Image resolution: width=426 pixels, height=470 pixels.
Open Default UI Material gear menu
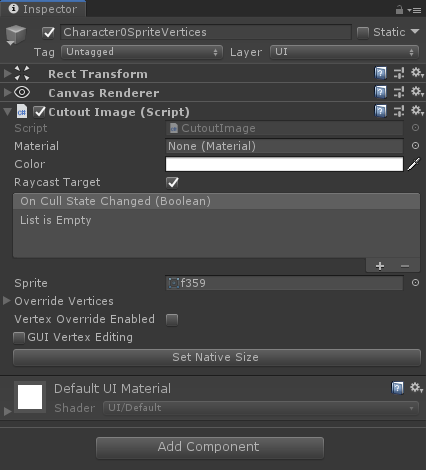pos(417,388)
